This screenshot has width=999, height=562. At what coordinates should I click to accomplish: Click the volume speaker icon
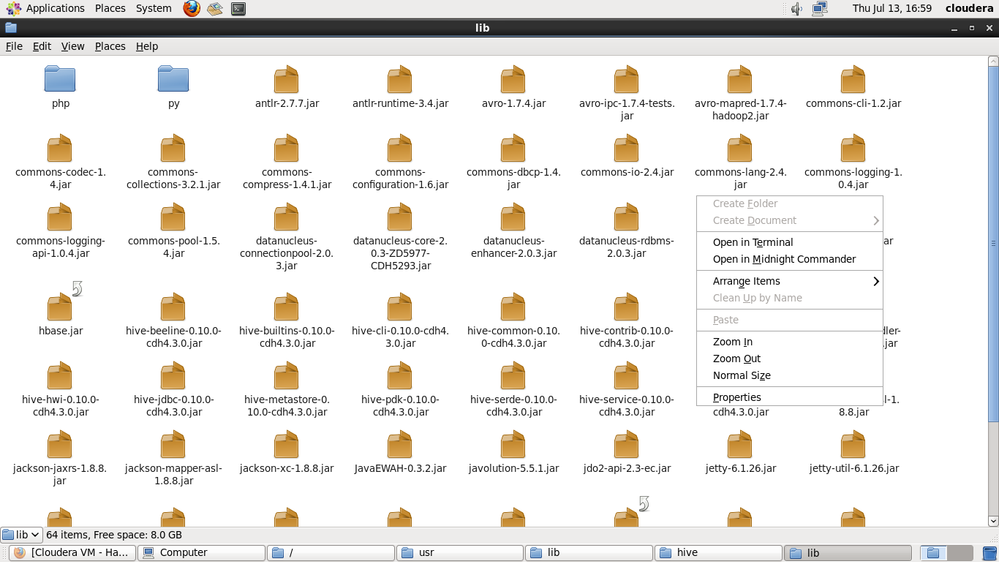coord(796,9)
